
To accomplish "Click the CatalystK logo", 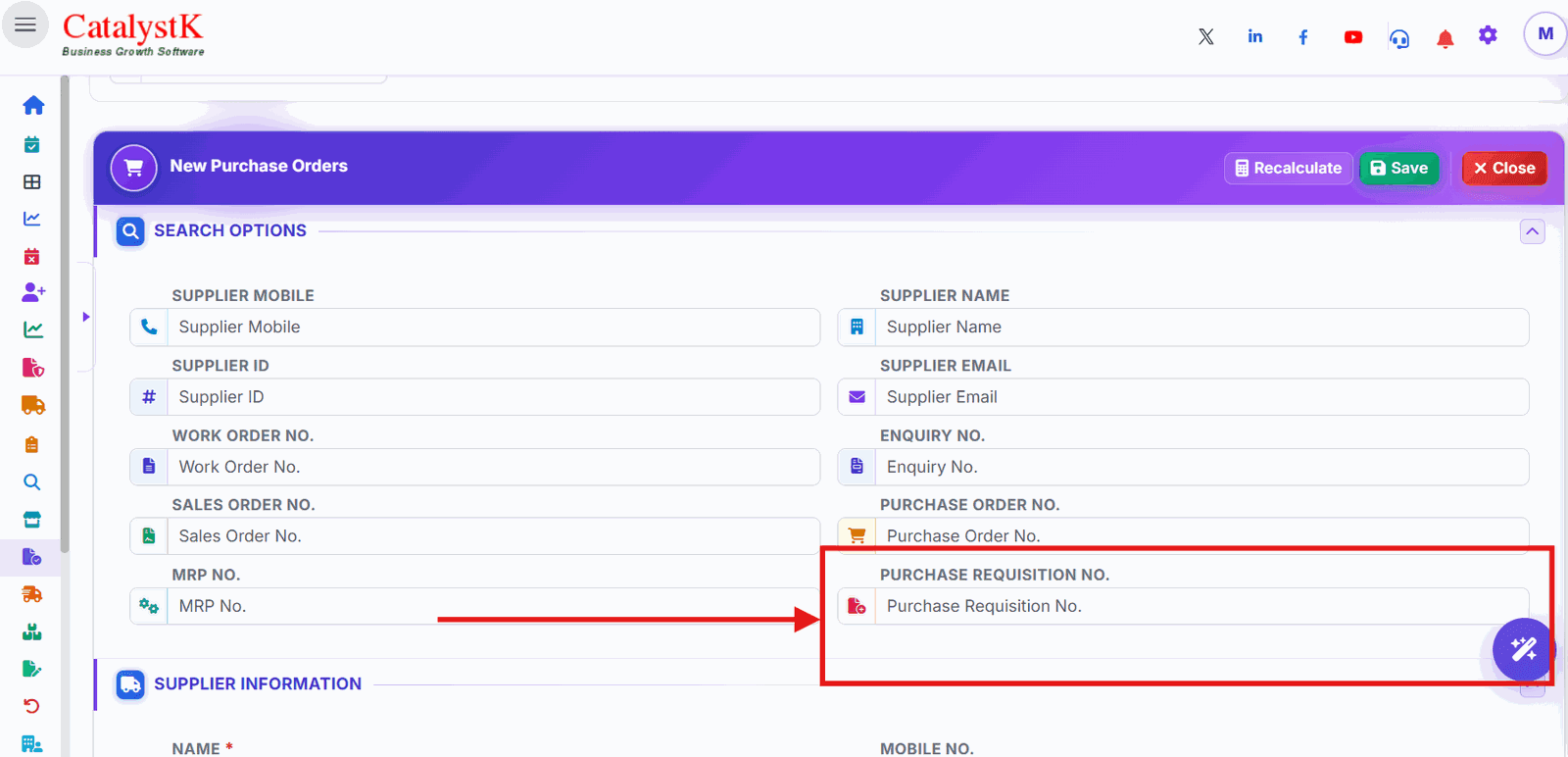I will tap(133, 34).
